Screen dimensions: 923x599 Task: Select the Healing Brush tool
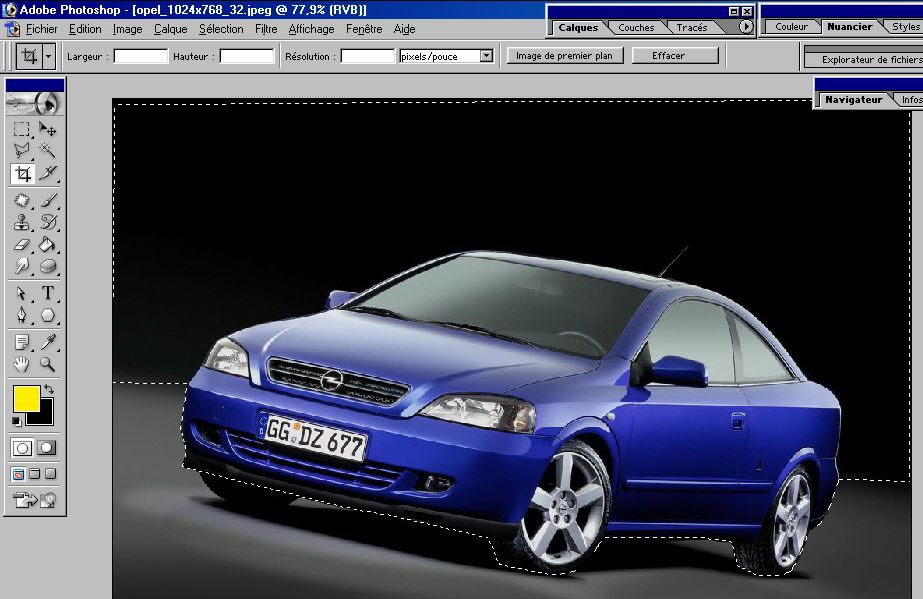click(x=22, y=201)
